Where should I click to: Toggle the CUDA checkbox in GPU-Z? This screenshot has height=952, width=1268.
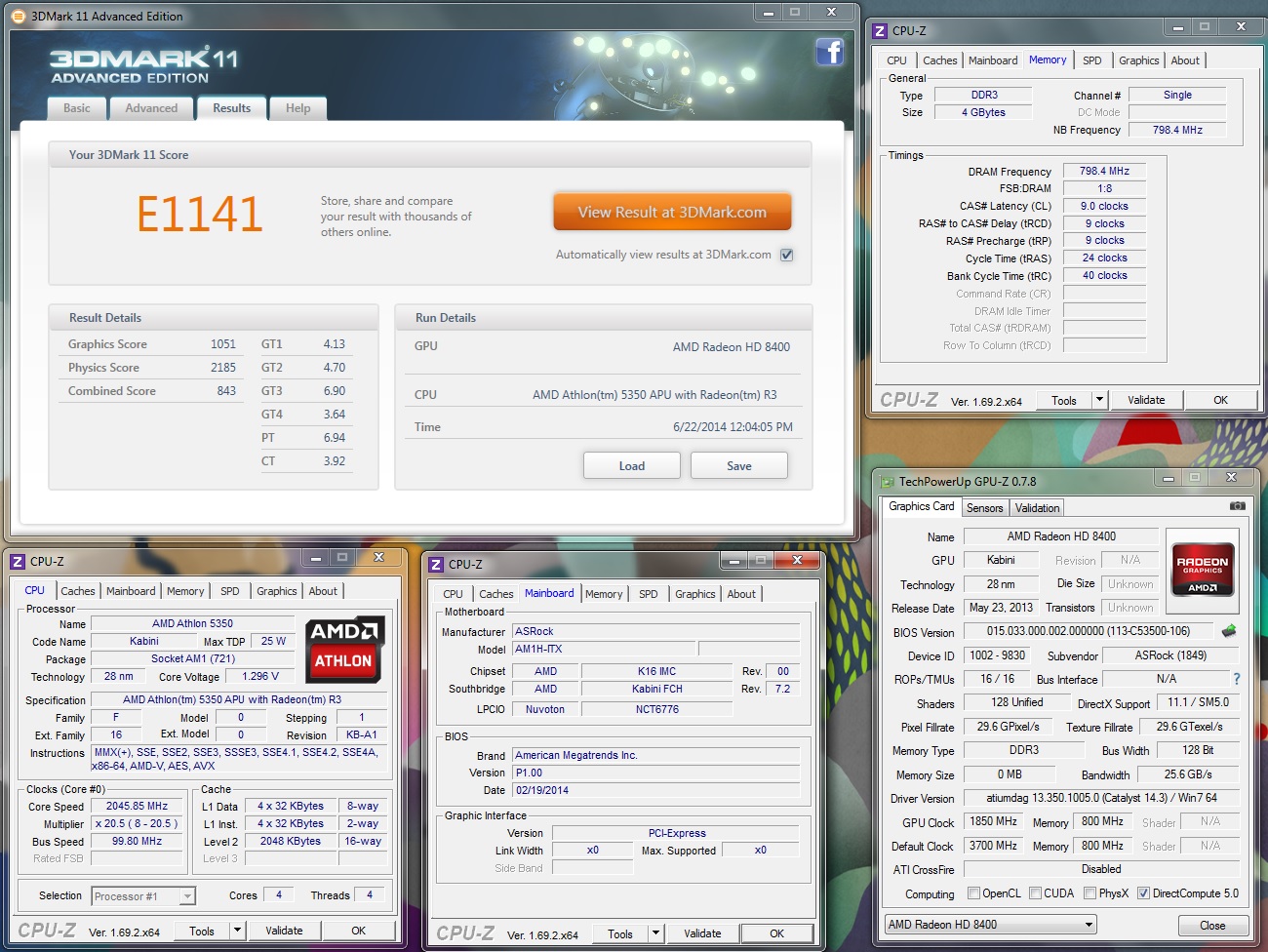(1035, 893)
